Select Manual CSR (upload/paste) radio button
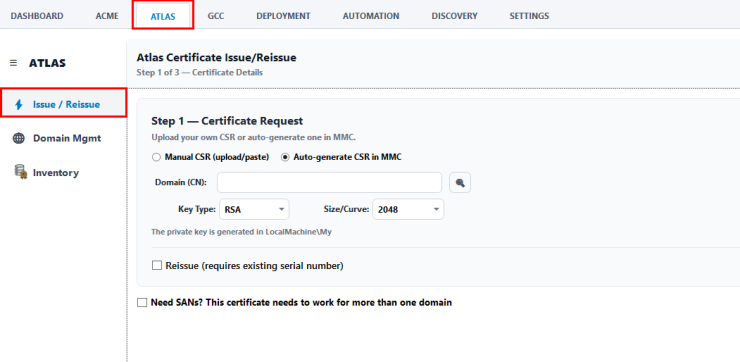This screenshot has width=740, height=362. coord(156,158)
